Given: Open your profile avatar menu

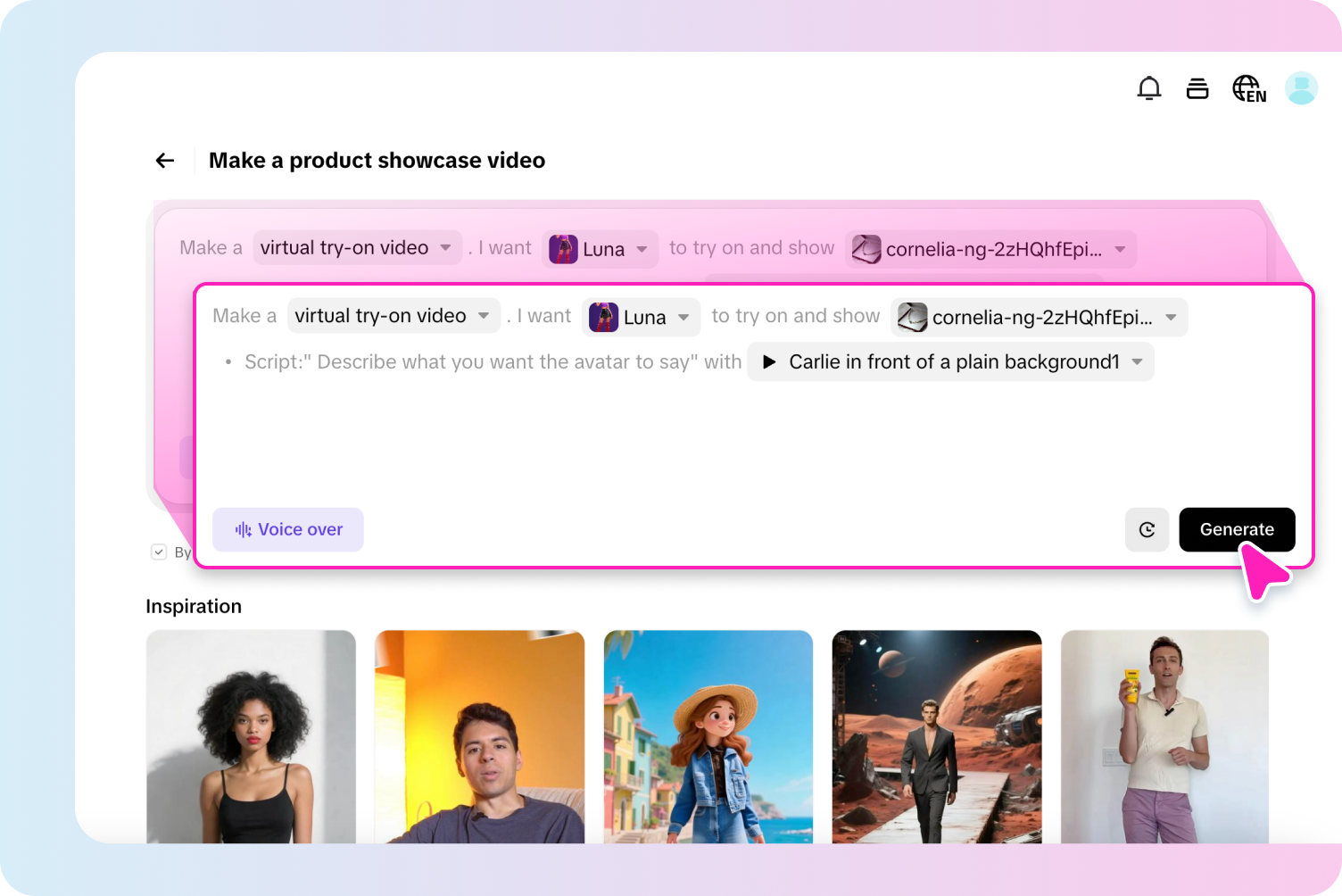Looking at the screenshot, I should point(1300,87).
